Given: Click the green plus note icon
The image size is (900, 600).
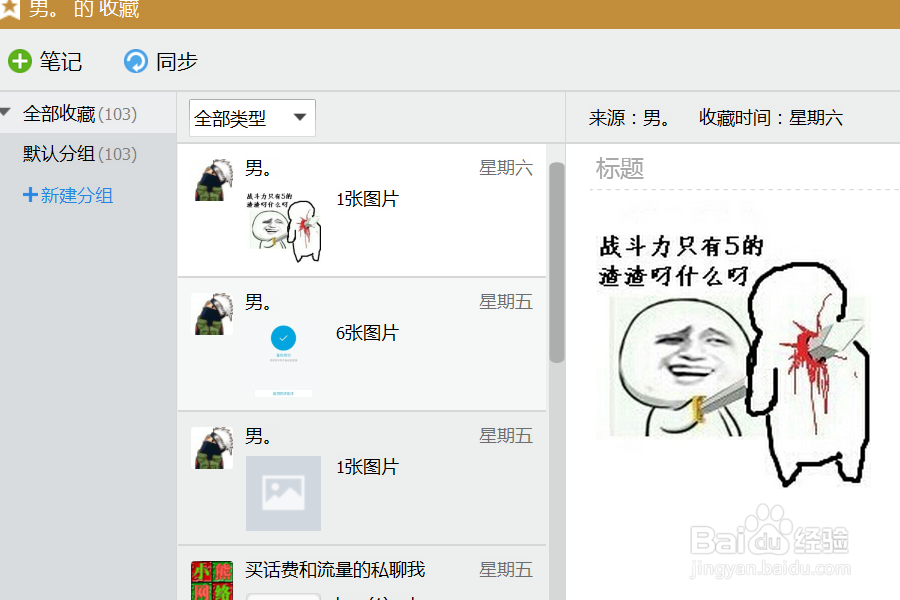Looking at the screenshot, I should tap(20, 61).
